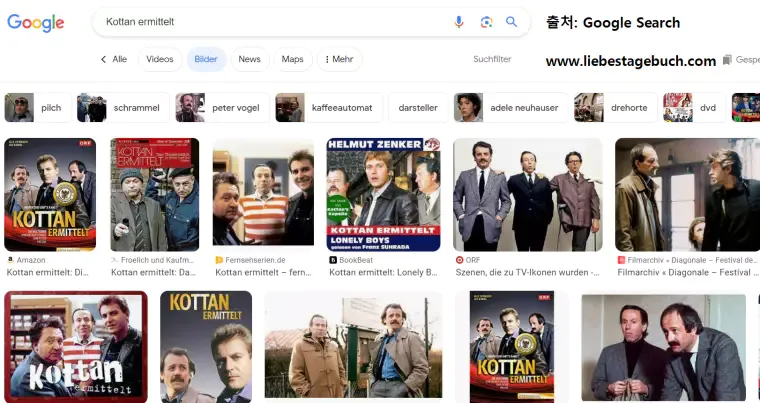Click the Google logo
760x403 pixels.
click(x=35, y=22)
